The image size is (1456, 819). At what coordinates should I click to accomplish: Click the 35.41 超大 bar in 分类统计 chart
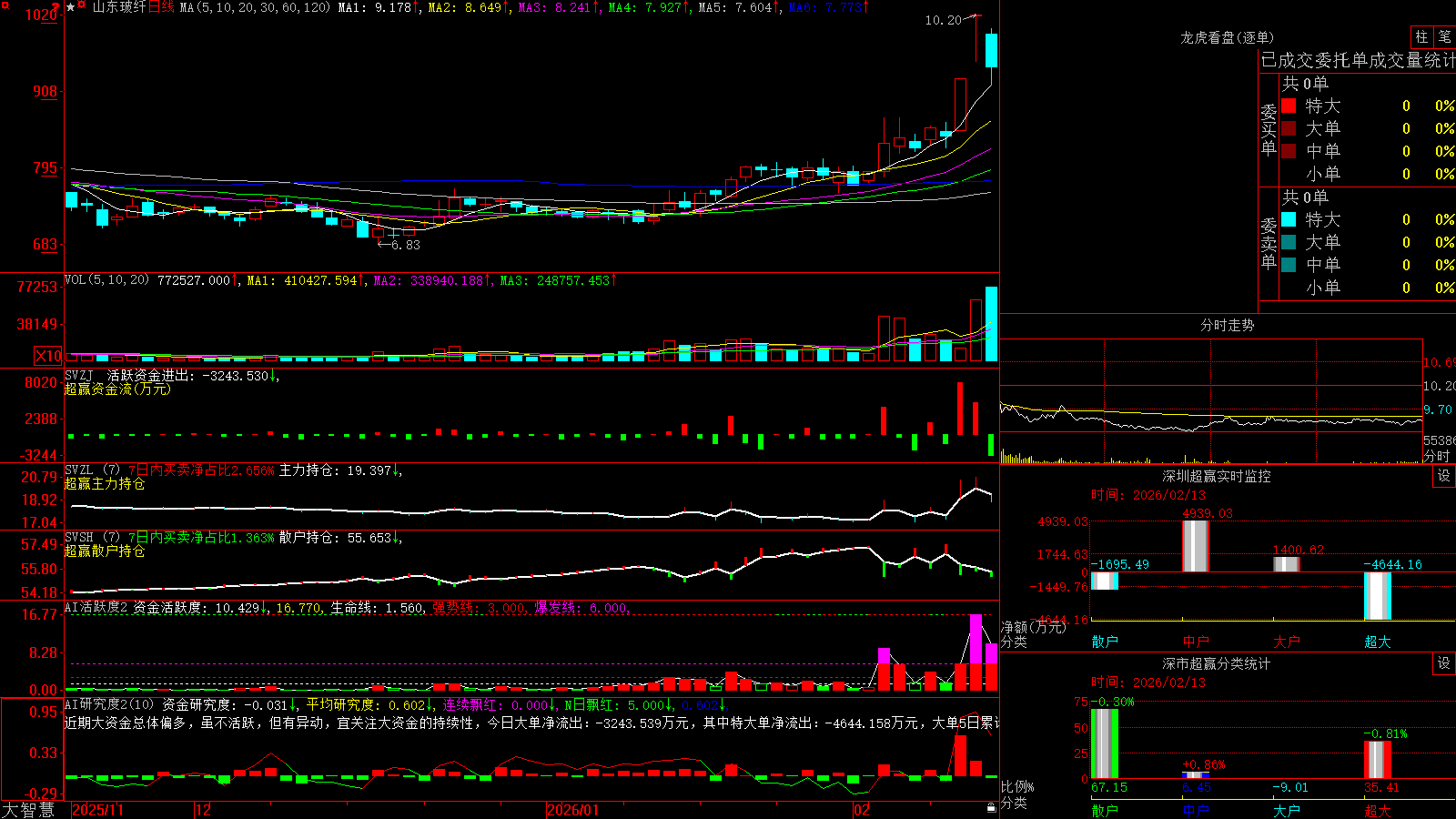1378,760
